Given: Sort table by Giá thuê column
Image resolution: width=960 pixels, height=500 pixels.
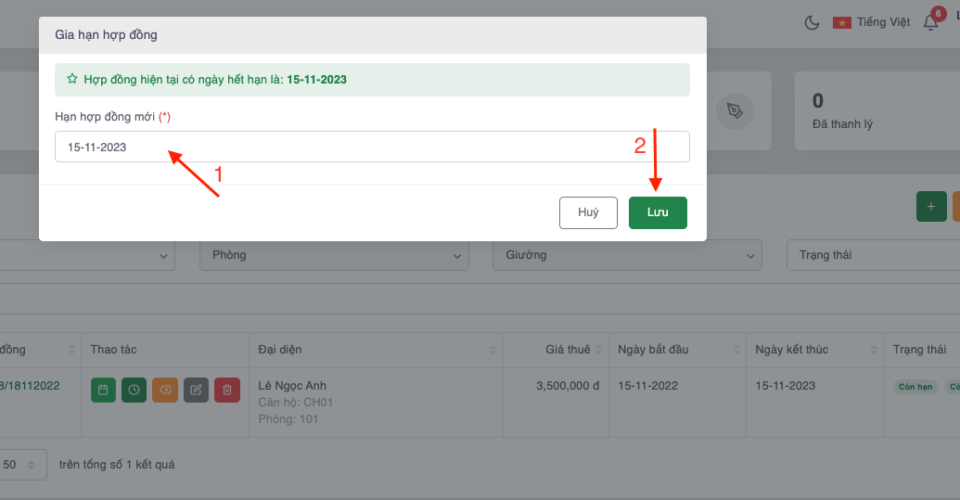Looking at the screenshot, I should click(567, 350).
